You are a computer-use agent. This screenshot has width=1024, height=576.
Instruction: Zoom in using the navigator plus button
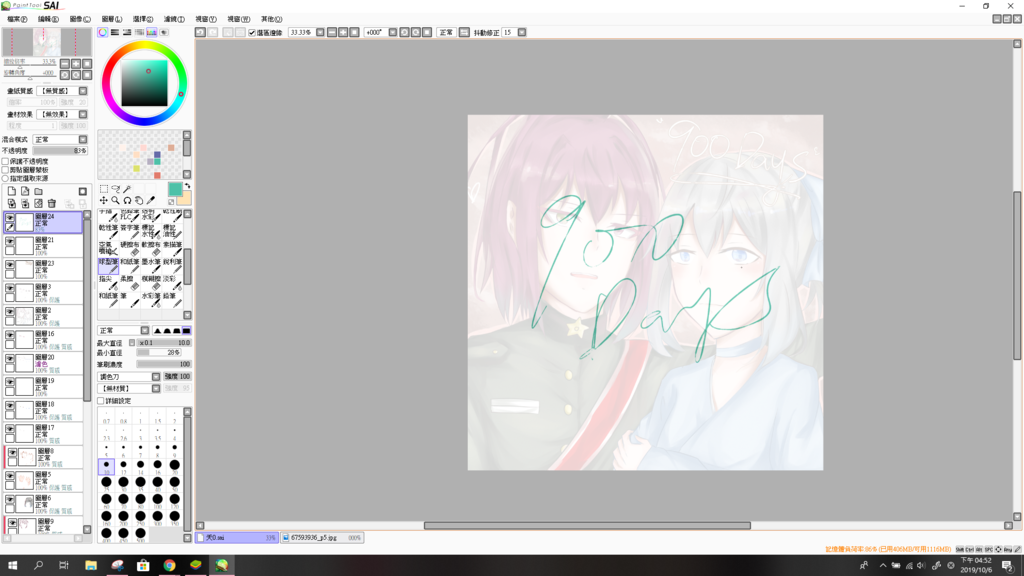click(x=76, y=63)
